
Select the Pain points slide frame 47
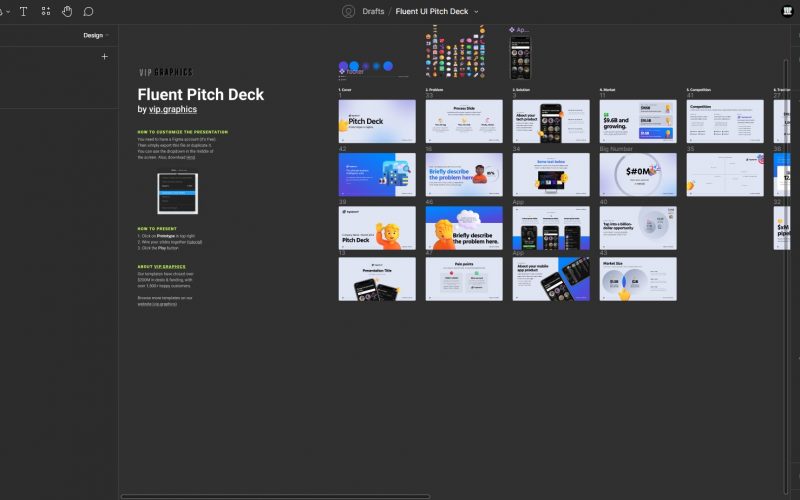click(464, 279)
